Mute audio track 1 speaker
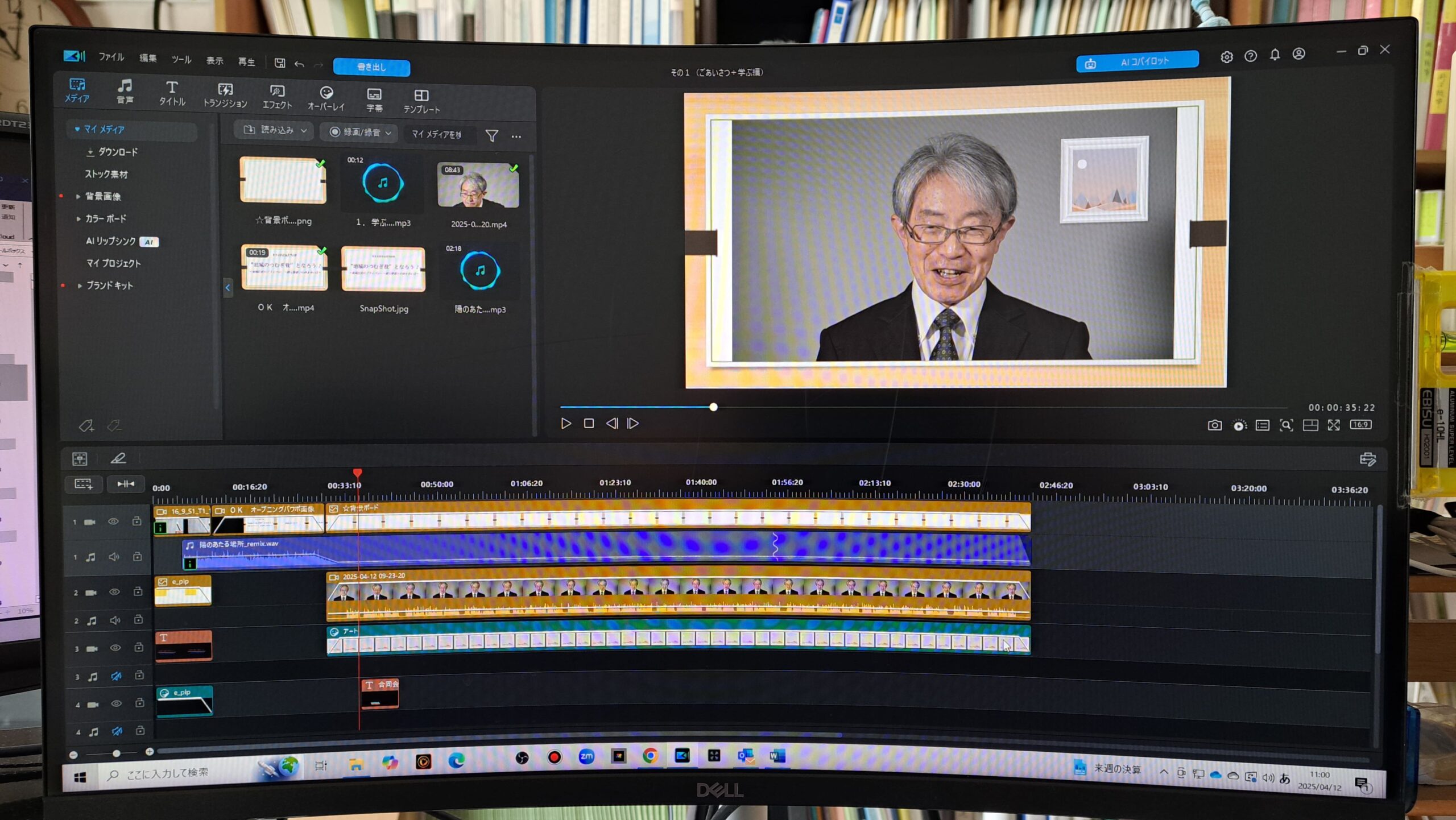 click(114, 557)
